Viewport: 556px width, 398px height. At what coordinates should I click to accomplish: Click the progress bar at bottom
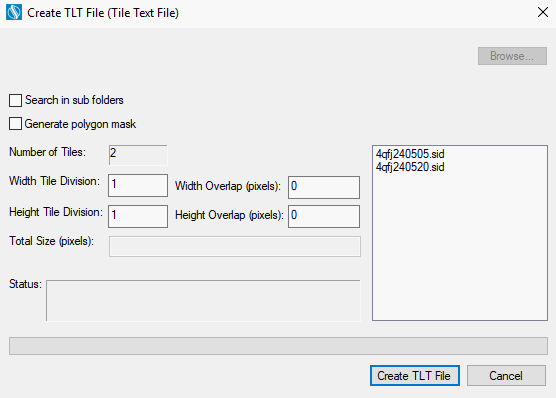coord(278,346)
